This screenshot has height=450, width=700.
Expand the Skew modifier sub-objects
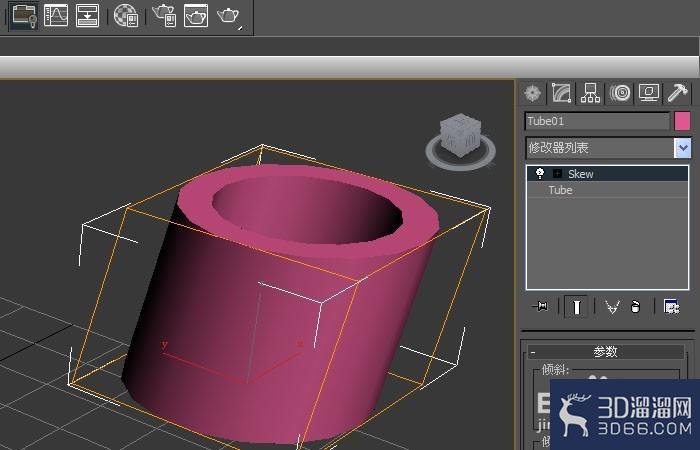[x=557, y=174]
